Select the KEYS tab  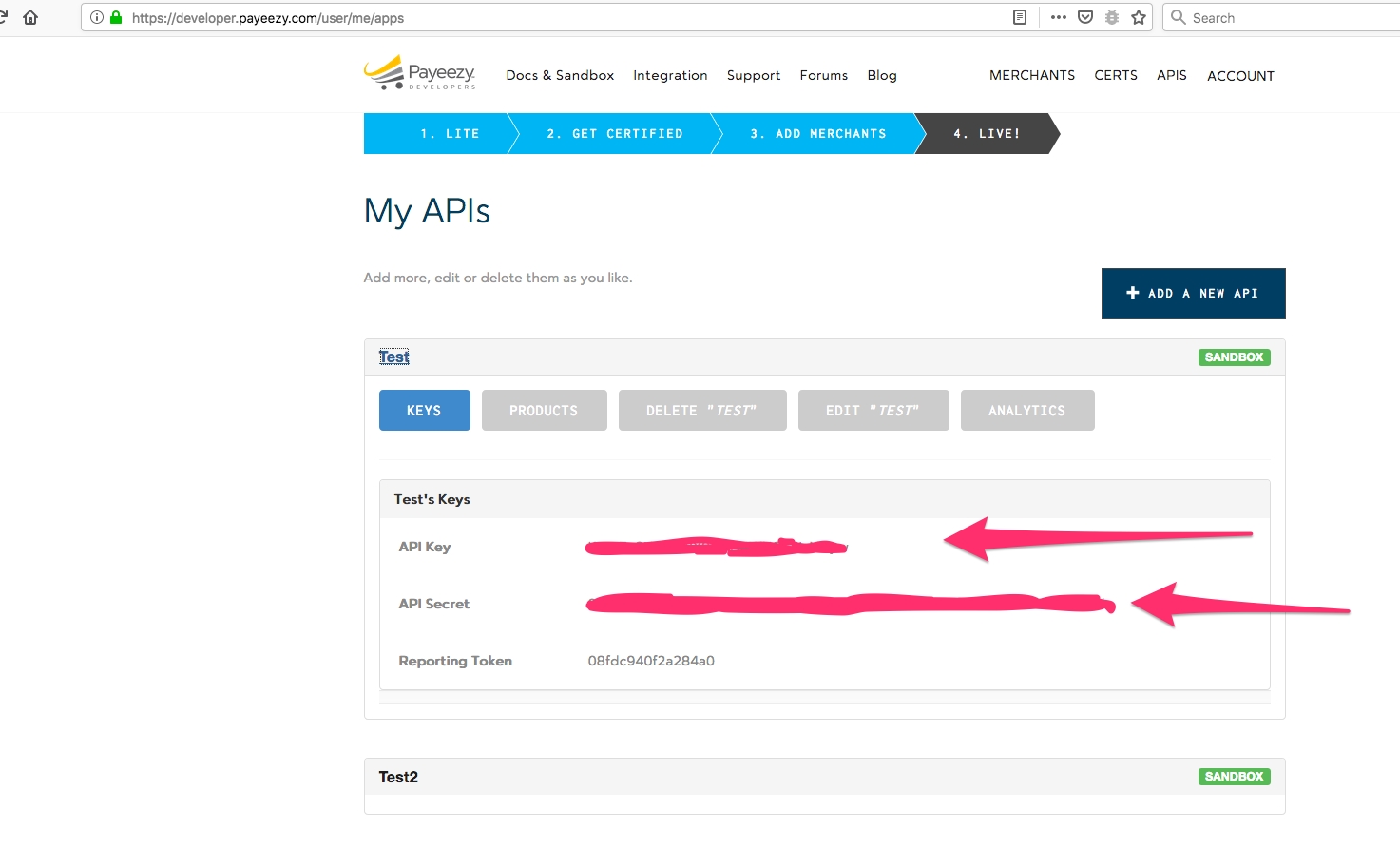(x=424, y=411)
